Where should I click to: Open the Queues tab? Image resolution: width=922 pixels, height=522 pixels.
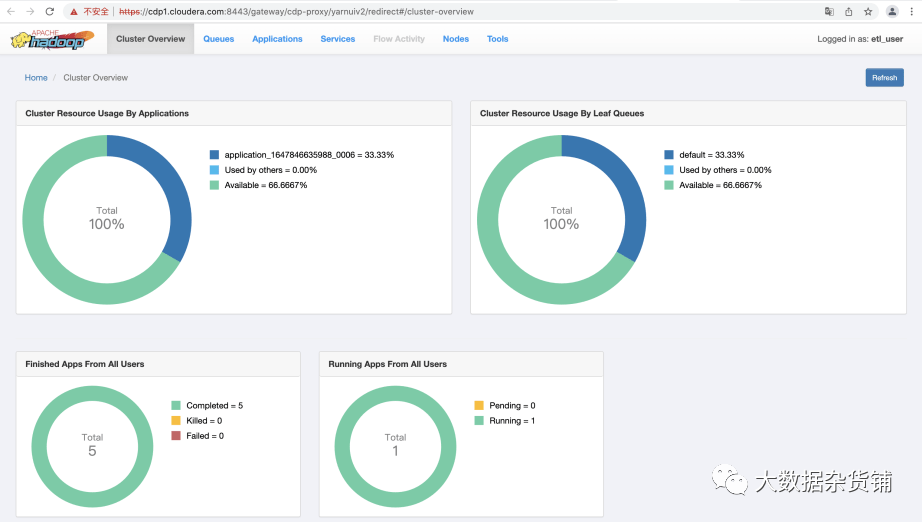(x=219, y=39)
